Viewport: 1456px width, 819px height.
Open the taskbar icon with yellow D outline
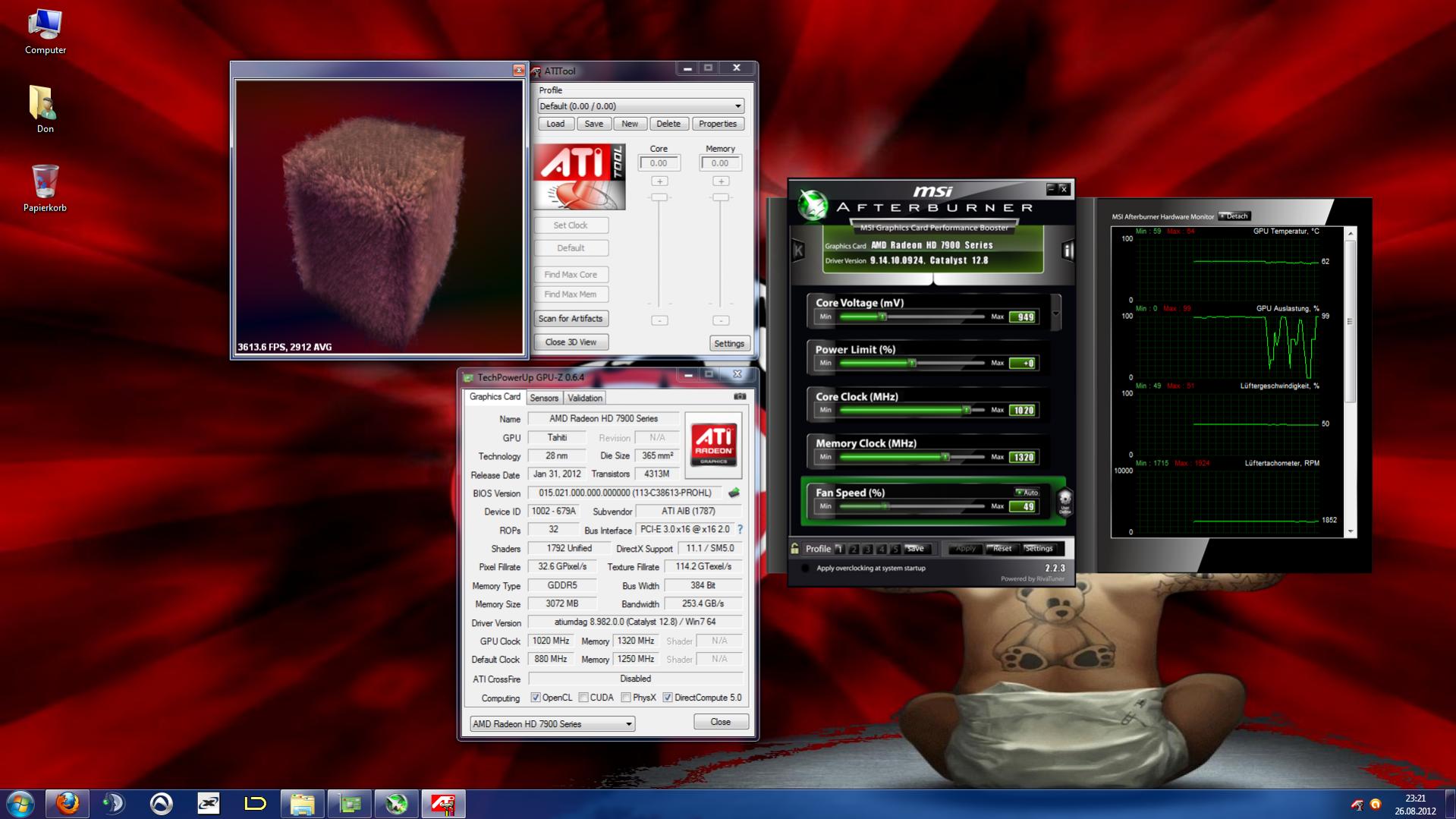point(255,804)
